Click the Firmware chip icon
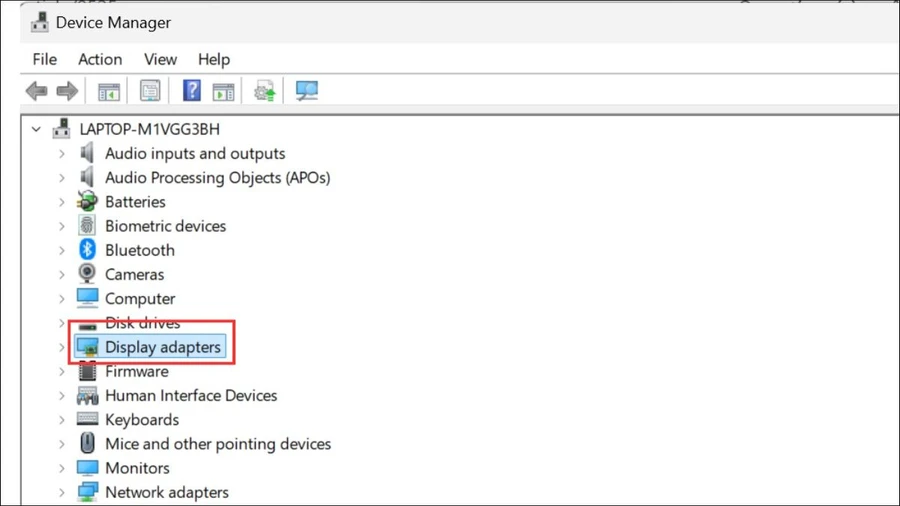The width and height of the screenshot is (900, 506). coord(87,371)
